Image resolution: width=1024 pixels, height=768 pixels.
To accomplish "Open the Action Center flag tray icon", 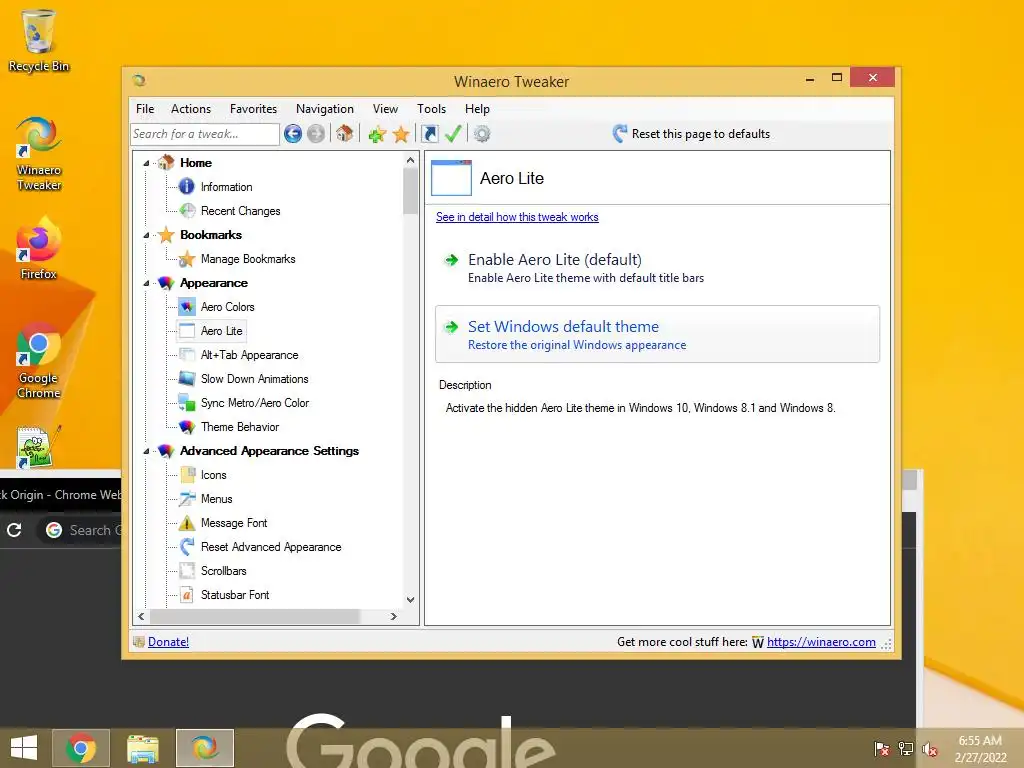I will [x=882, y=749].
